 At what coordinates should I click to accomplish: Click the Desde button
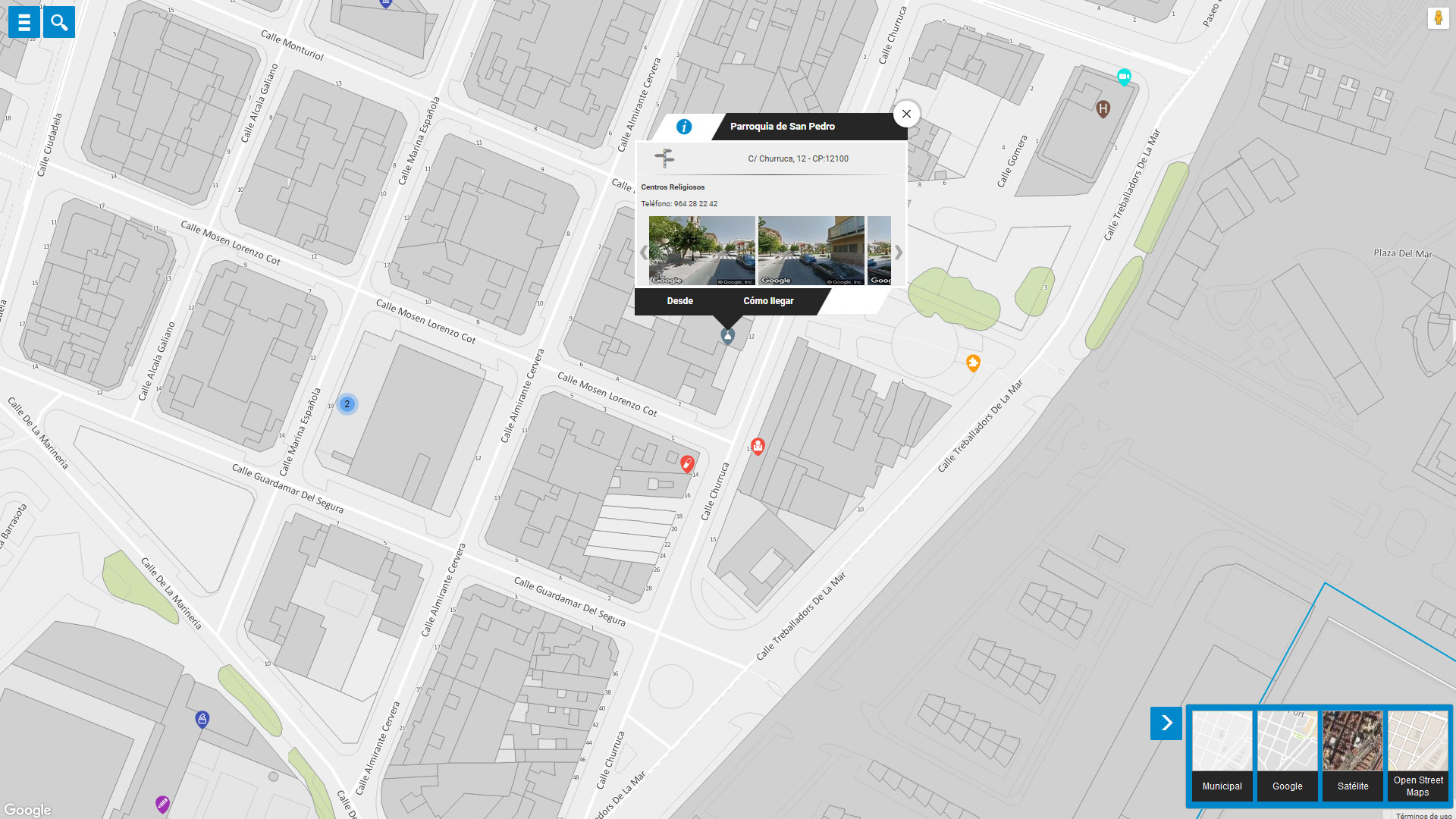click(x=680, y=301)
